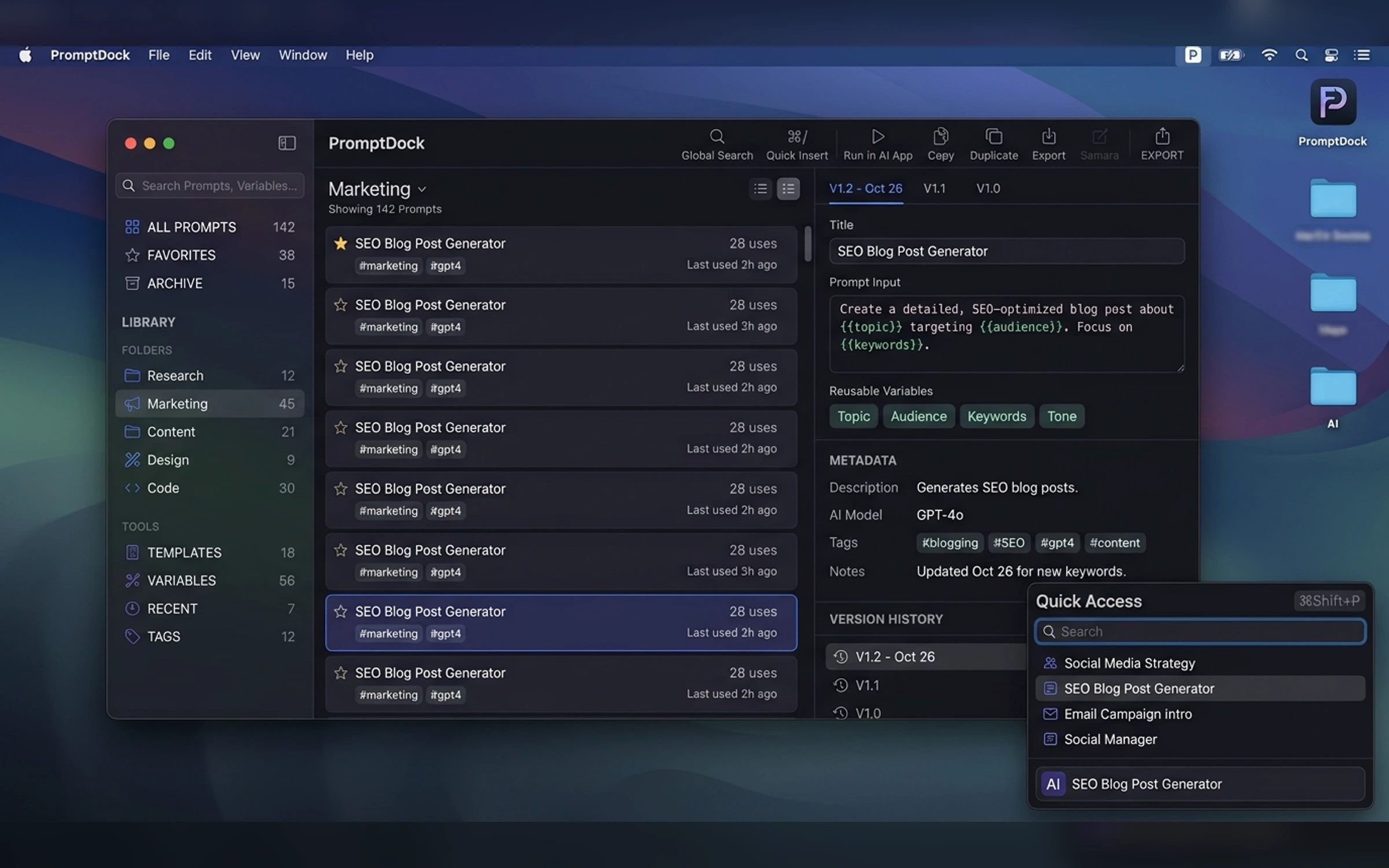
Task: Switch to detailed list view icon
Action: coord(788,189)
